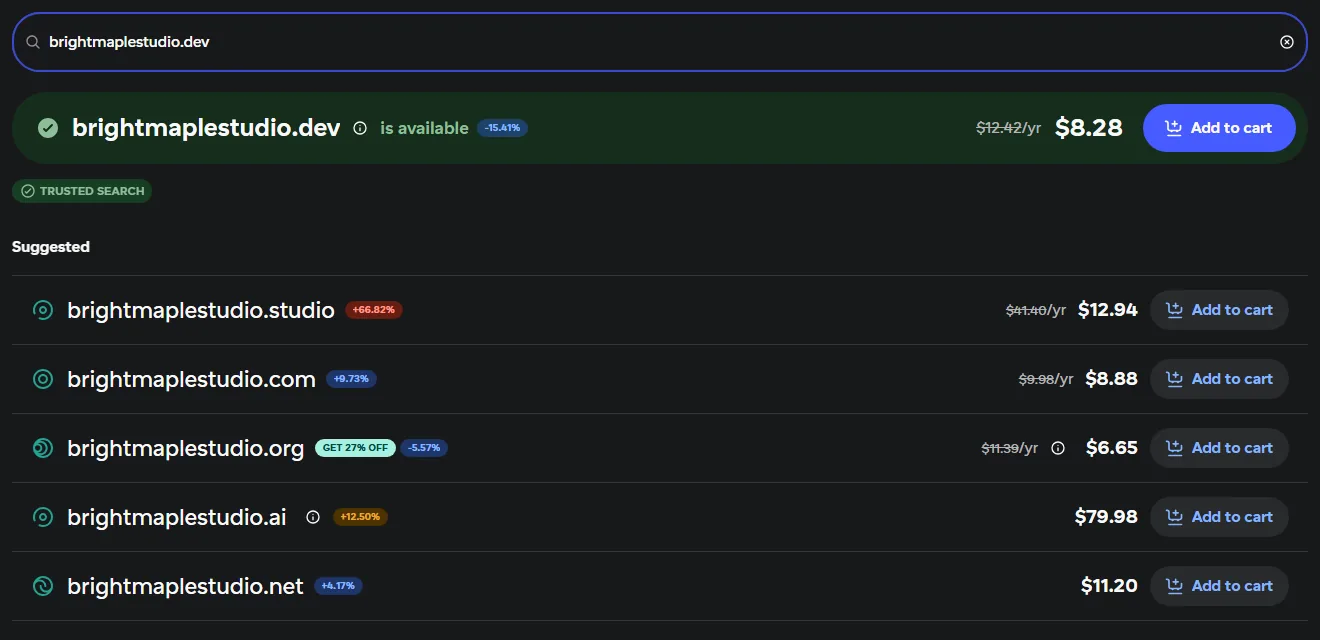Click the Trusted Search badge
This screenshot has height=640, width=1320.
coord(82,191)
